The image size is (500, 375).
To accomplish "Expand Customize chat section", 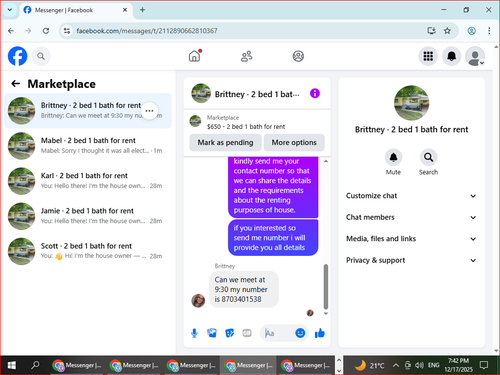I will point(411,196).
